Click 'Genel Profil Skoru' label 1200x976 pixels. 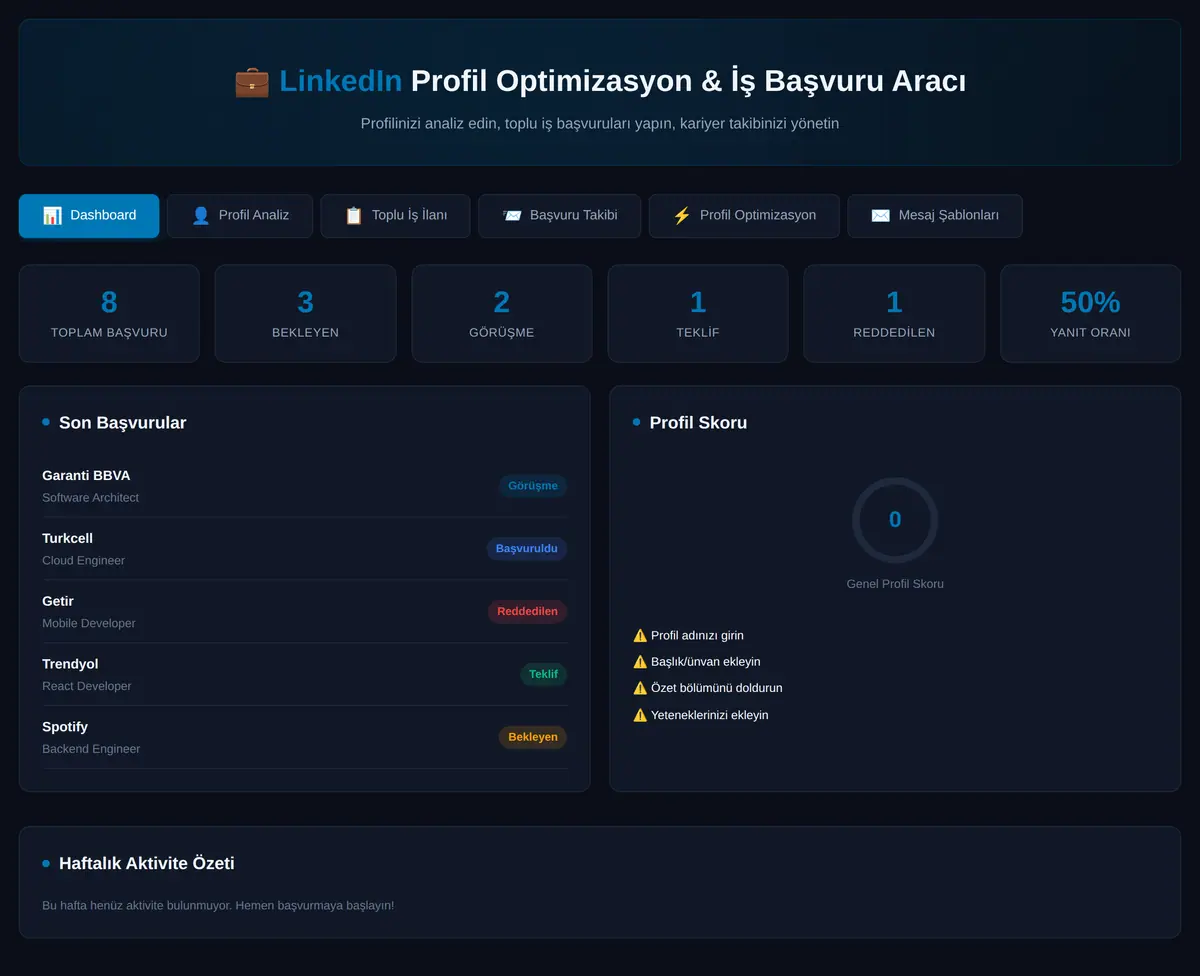tap(895, 584)
